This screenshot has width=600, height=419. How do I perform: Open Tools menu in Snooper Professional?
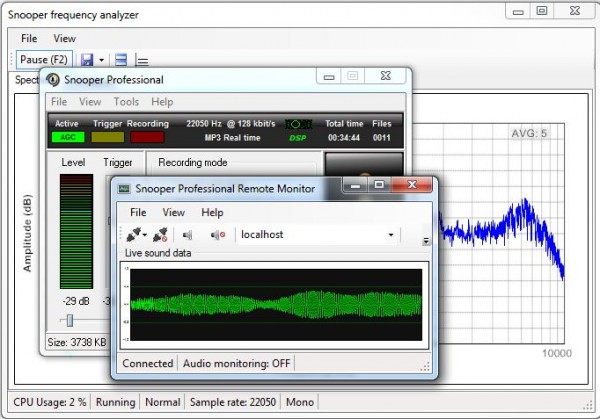point(126,102)
